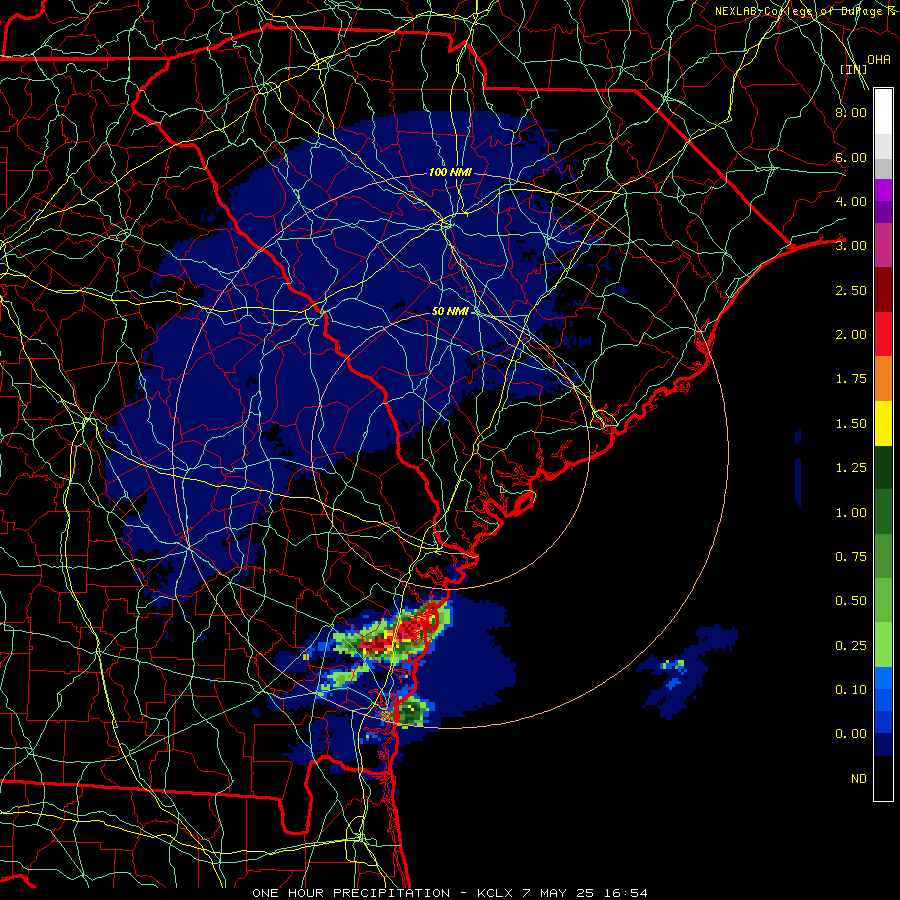
Task: Click the [IN] units label
Action: tap(853, 69)
